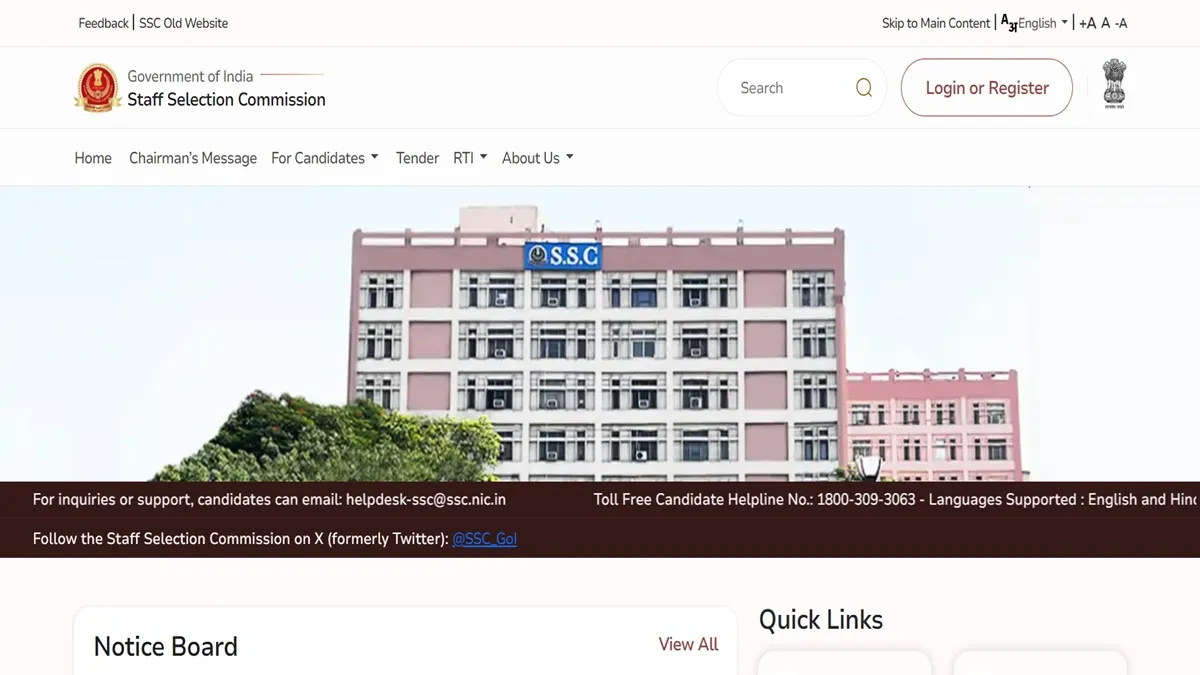This screenshot has height=675, width=1200.
Task: Click View All on Notice Board
Action: click(x=688, y=645)
